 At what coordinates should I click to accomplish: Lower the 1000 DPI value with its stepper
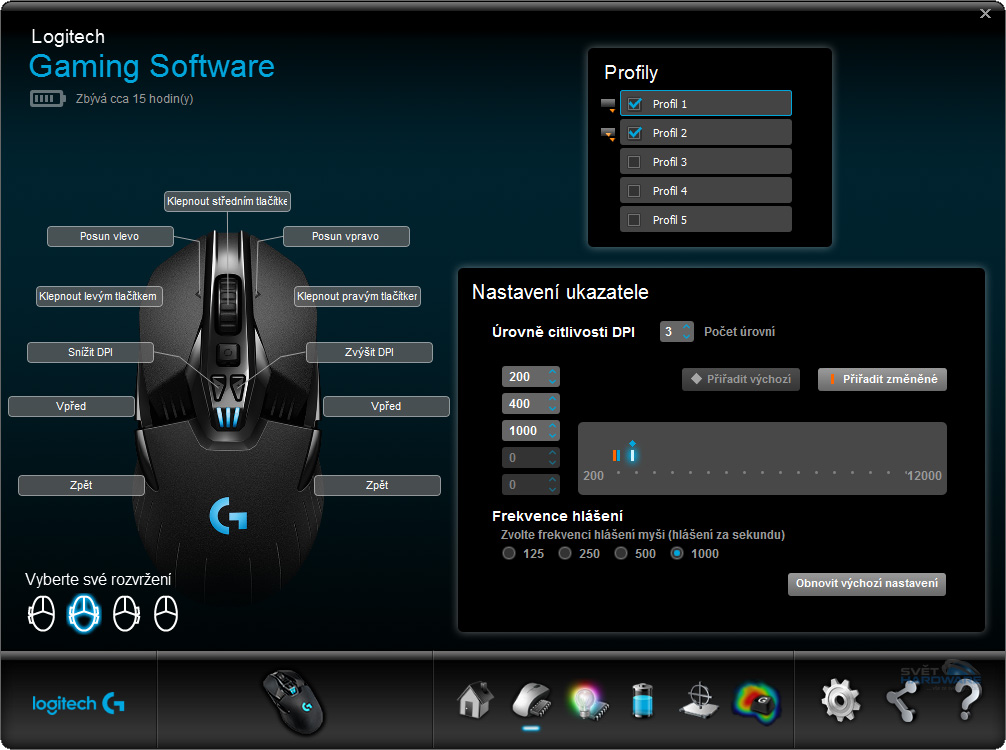click(552, 434)
